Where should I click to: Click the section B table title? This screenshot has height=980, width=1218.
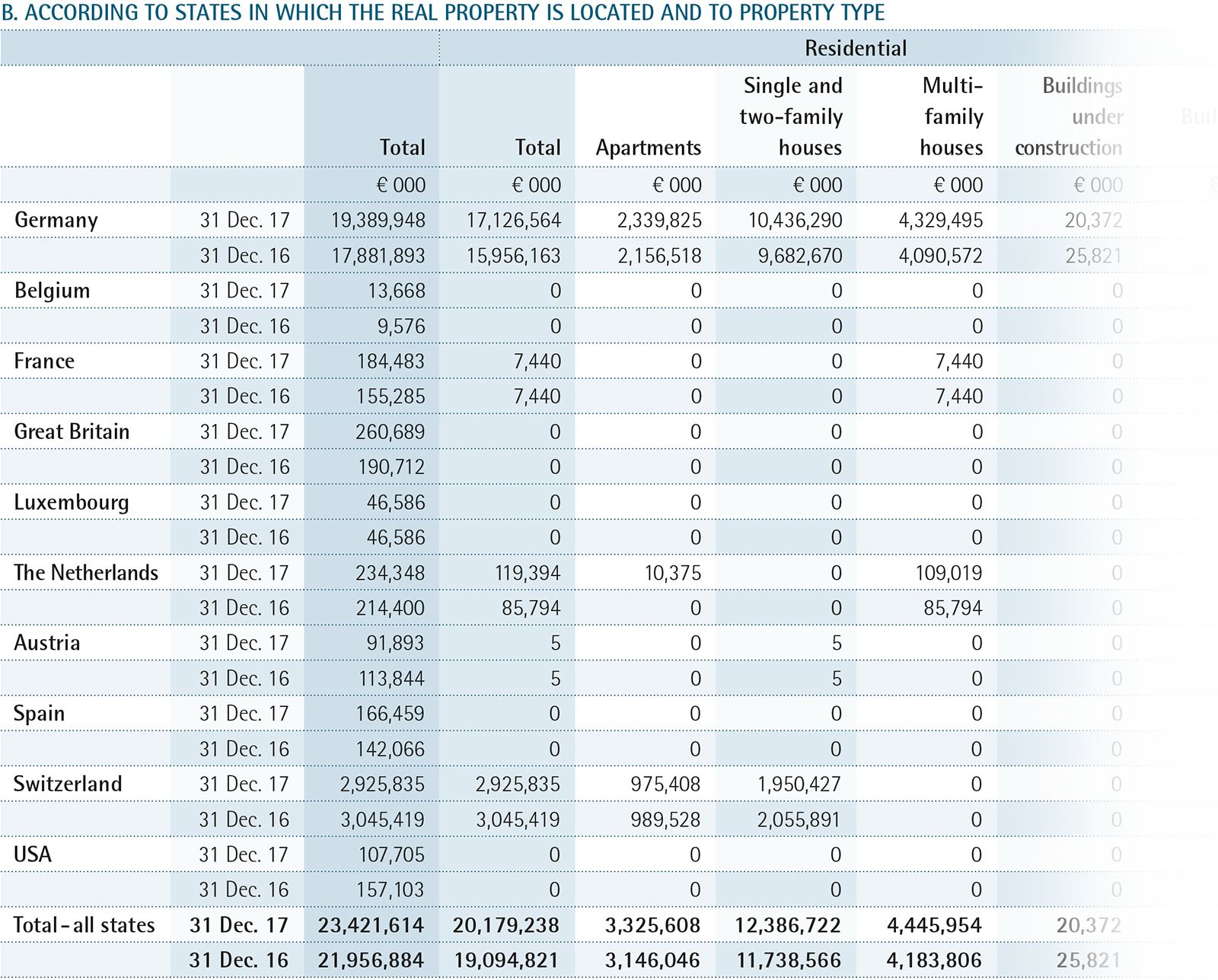coord(443,13)
